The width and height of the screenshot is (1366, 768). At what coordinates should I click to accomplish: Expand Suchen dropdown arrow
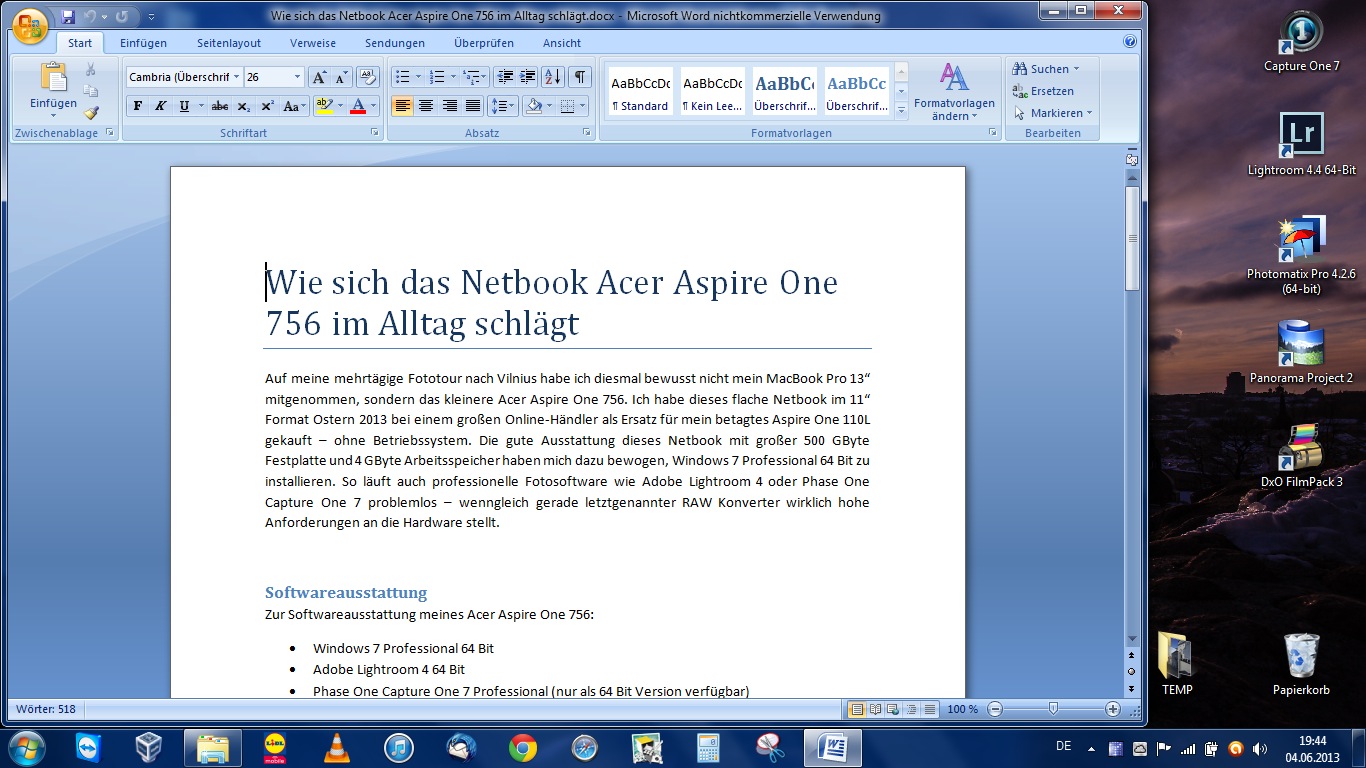[1076, 69]
